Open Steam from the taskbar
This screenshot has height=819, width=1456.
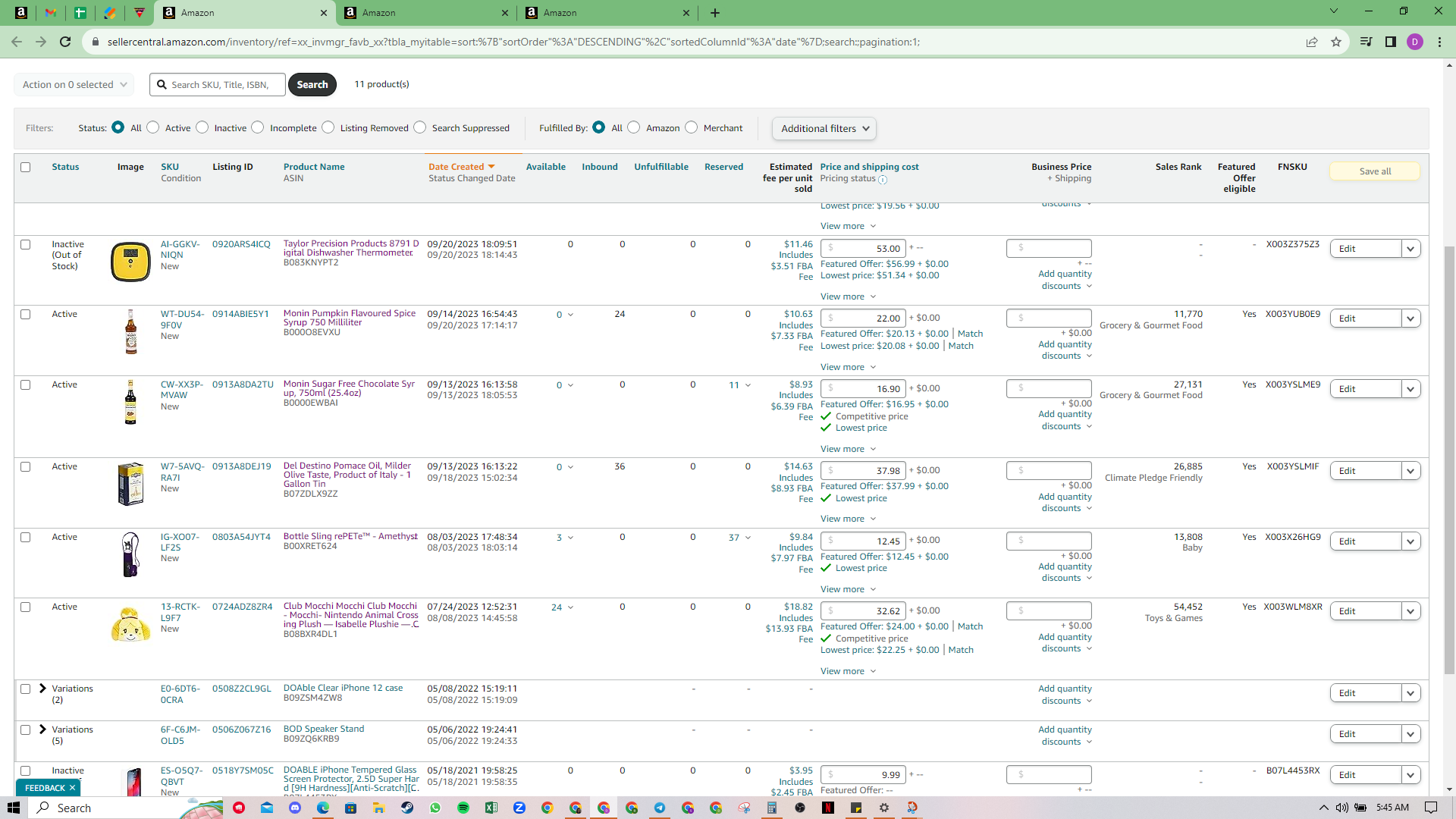pos(407,808)
